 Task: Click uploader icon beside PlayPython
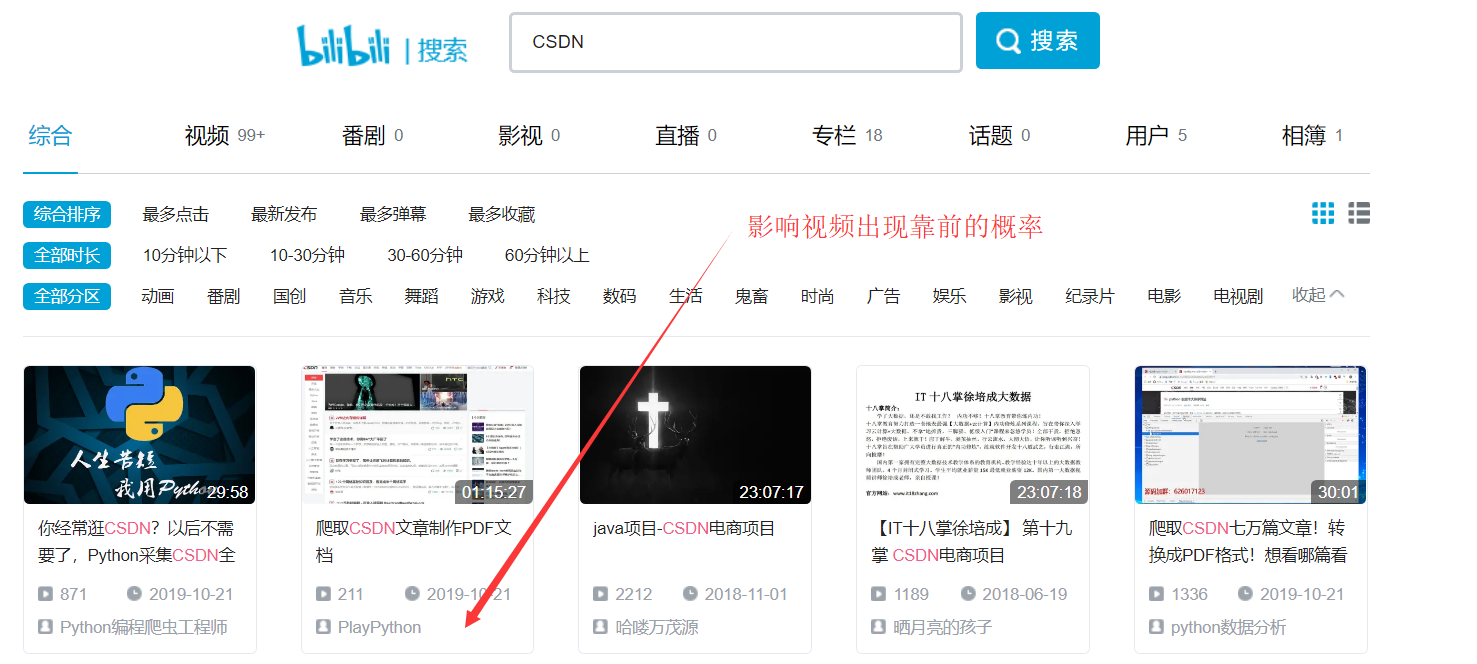(x=323, y=627)
